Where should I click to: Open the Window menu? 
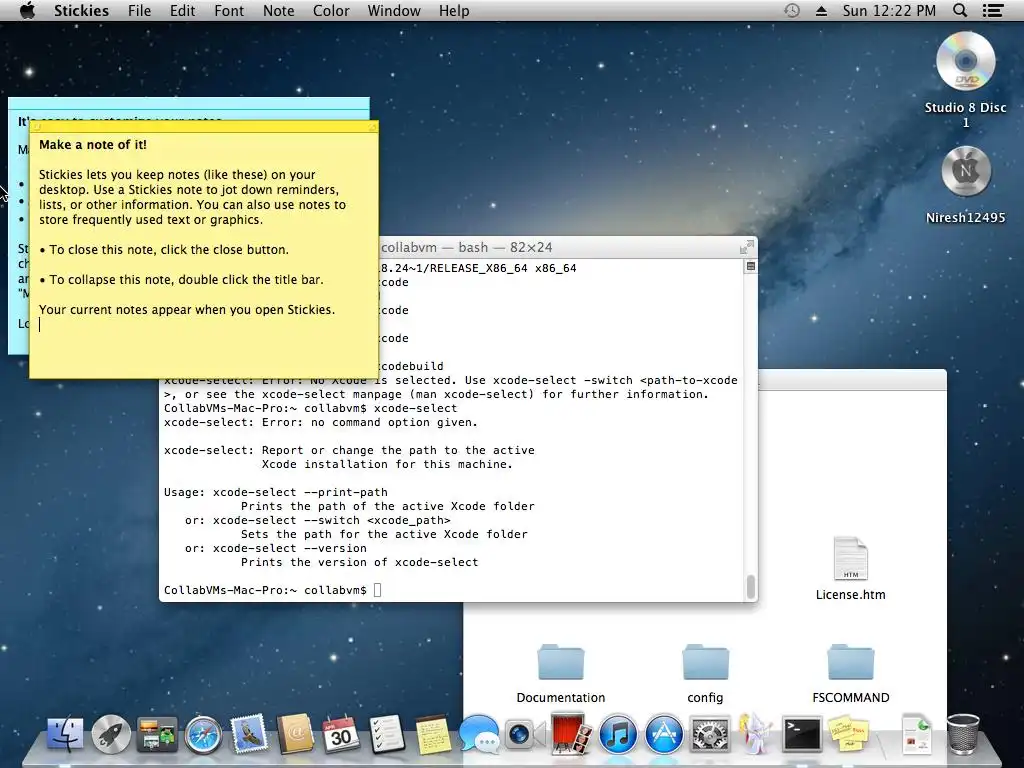point(394,10)
